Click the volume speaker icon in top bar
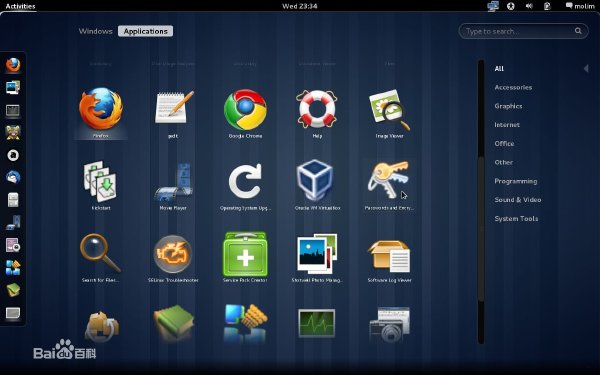The height and width of the screenshot is (375, 600). [529, 6]
